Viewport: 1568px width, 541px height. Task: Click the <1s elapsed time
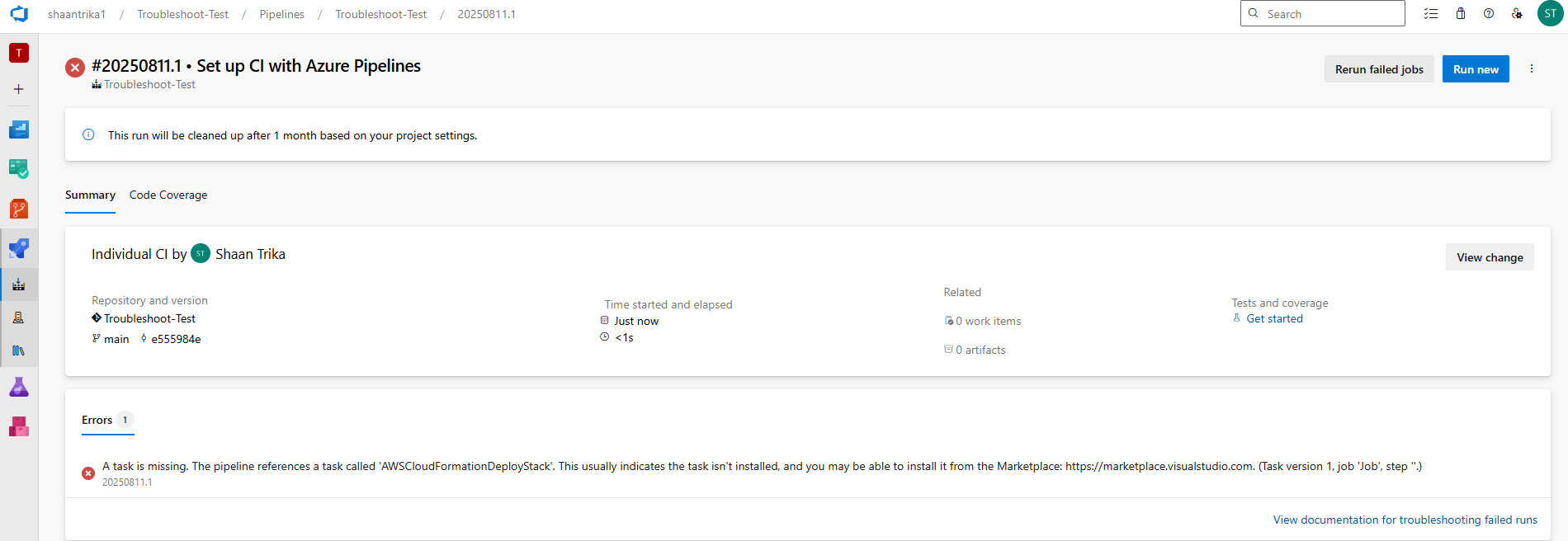[x=625, y=337]
